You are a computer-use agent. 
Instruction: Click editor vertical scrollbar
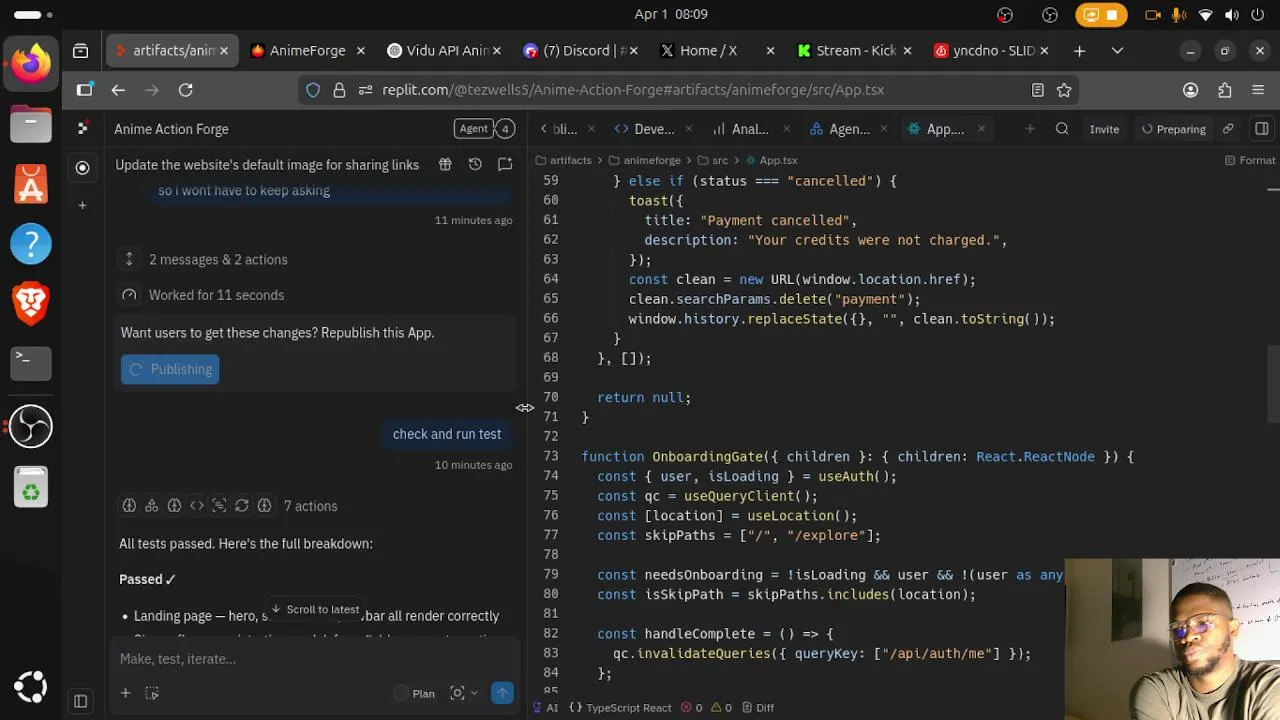(x=1273, y=385)
